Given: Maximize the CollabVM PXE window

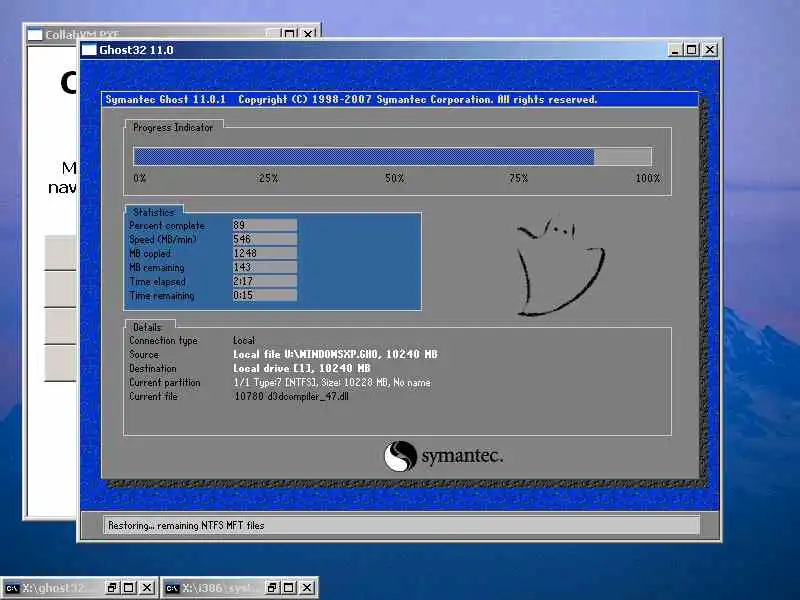Looking at the screenshot, I should click(289, 34).
